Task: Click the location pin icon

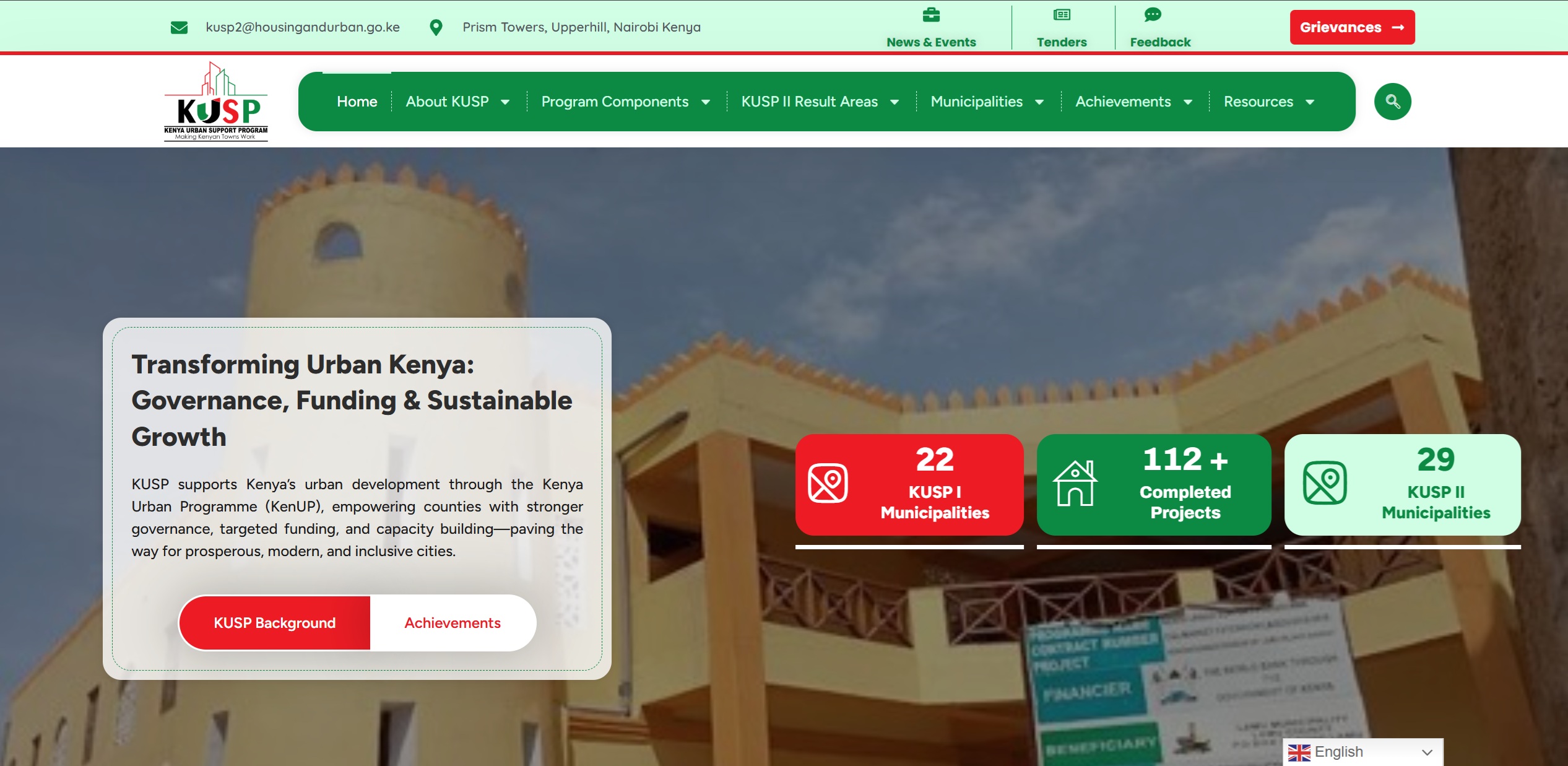Action: (x=436, y=27)
